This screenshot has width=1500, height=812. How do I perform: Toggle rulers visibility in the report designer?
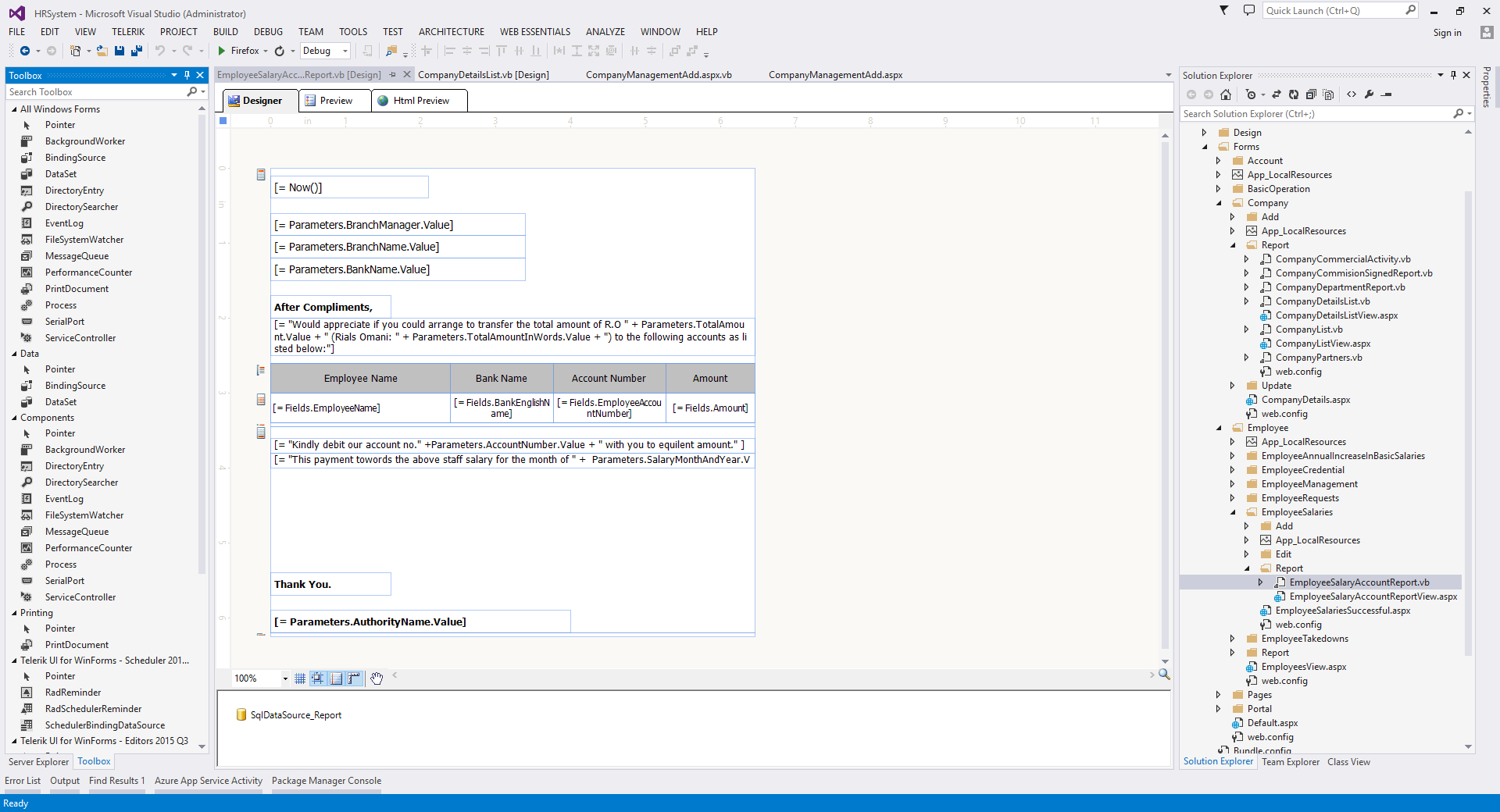[x=354, y=678]
